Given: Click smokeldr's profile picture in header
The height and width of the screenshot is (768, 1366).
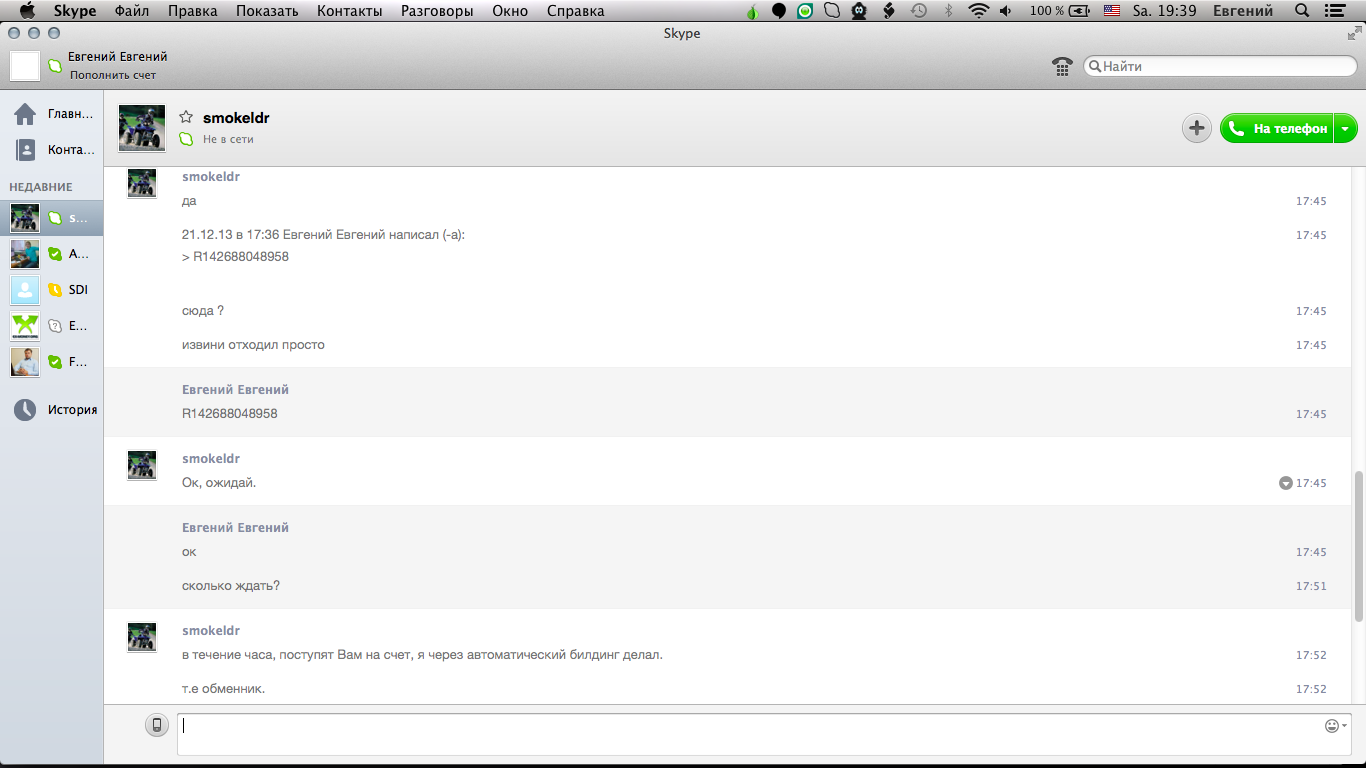Looking at the screenshot, I should (142, 128).
